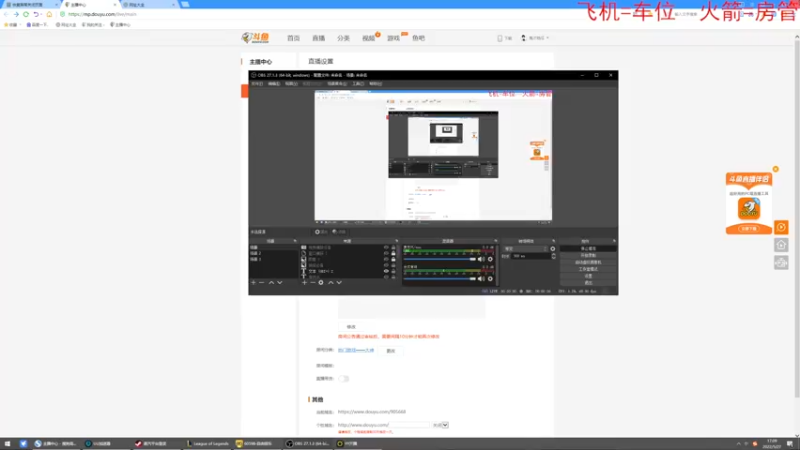Move selected source down in OBS sources panel
This screenshot has height=450, width=800.
(339, 283)
